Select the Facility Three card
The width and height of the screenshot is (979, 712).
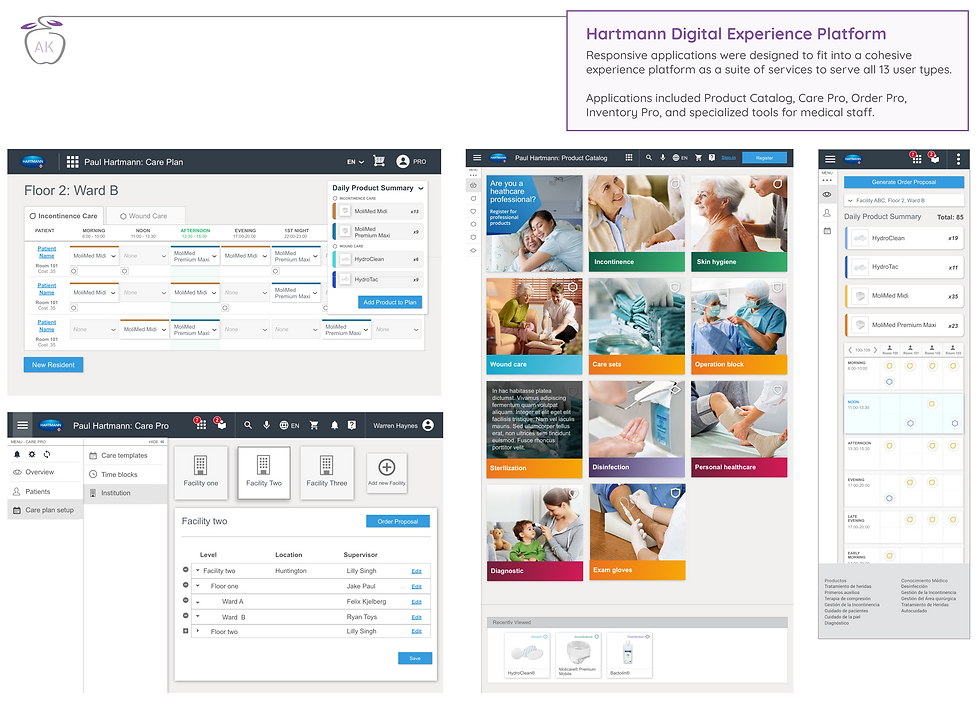point(327,472)
